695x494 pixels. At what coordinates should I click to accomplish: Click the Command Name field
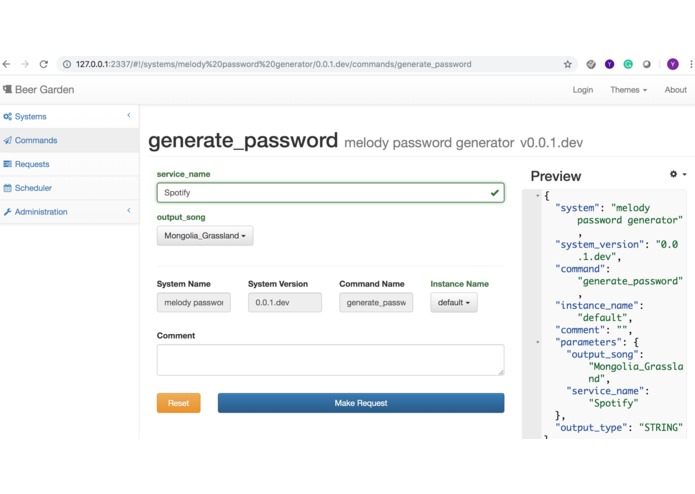376,303
